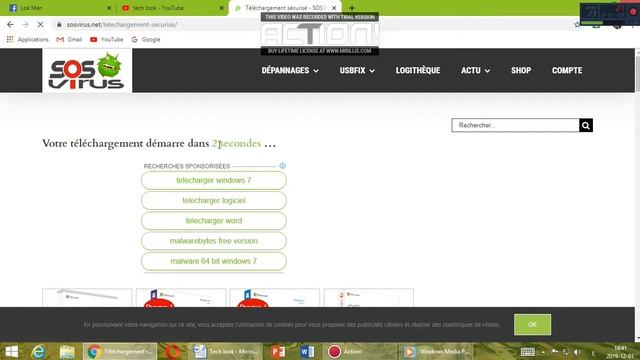Click 'malware 64 bit windows 7' link
640x360 pixels.
[213, 261]
